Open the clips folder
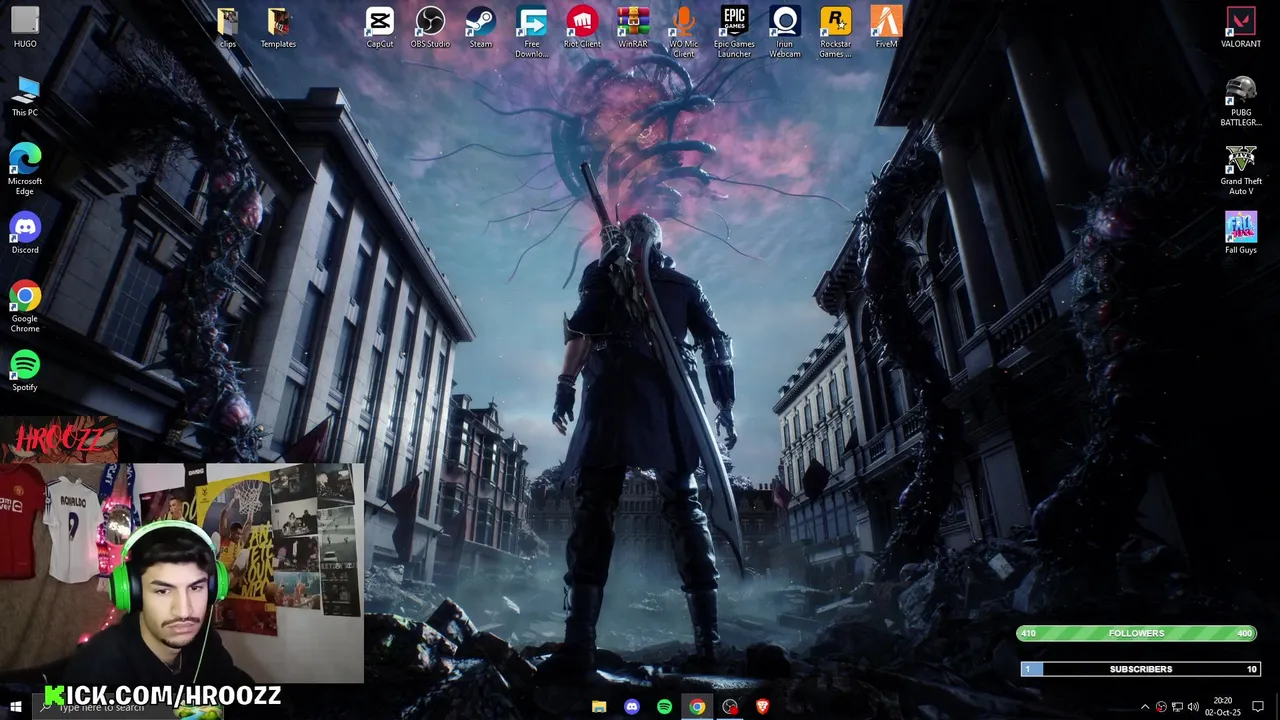Image resolution: width=1280 pixels, height=720 pixels. pos(228,28)
